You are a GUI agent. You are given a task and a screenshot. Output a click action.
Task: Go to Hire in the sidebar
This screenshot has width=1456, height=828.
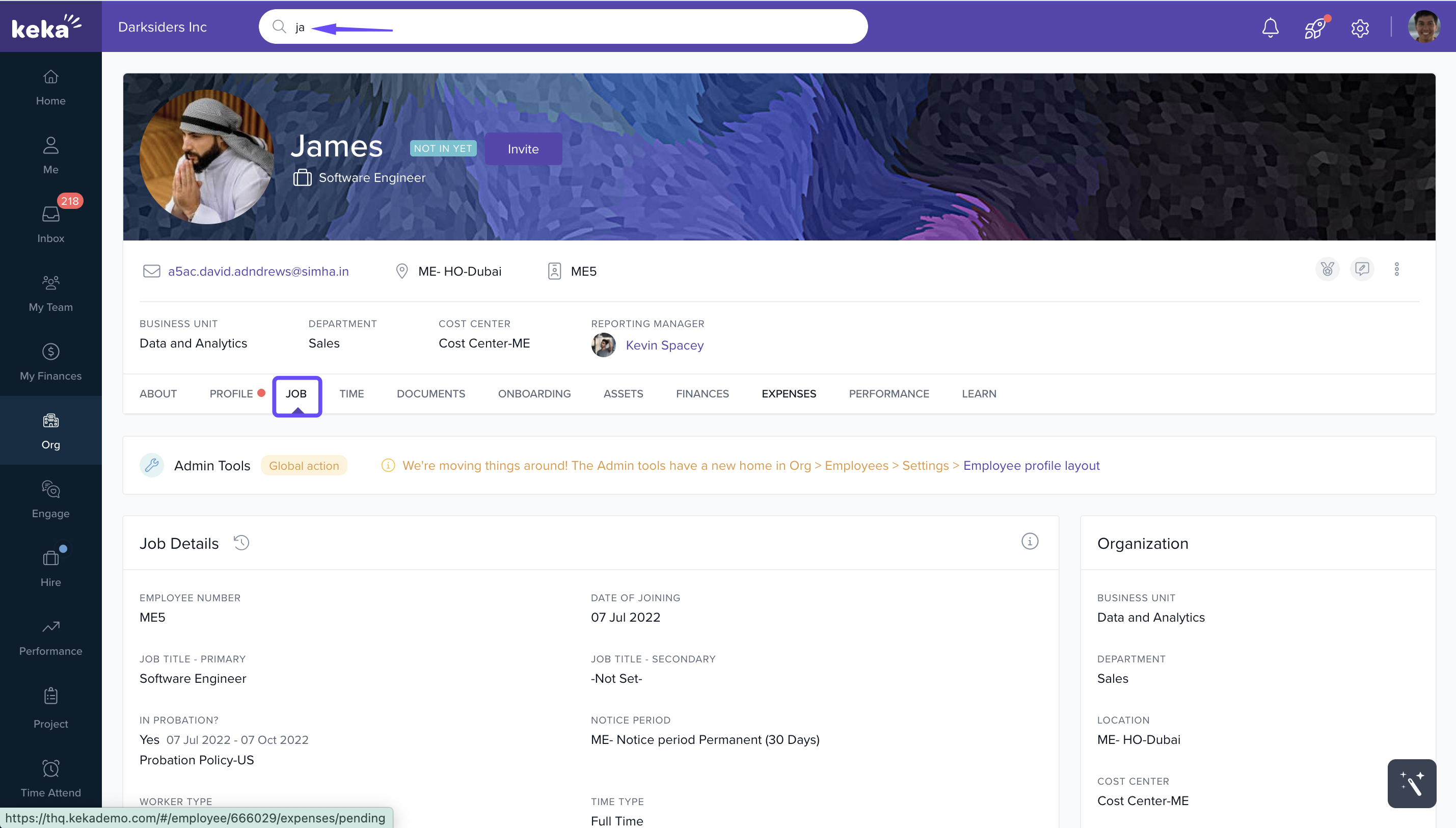(x=50, y=568)
